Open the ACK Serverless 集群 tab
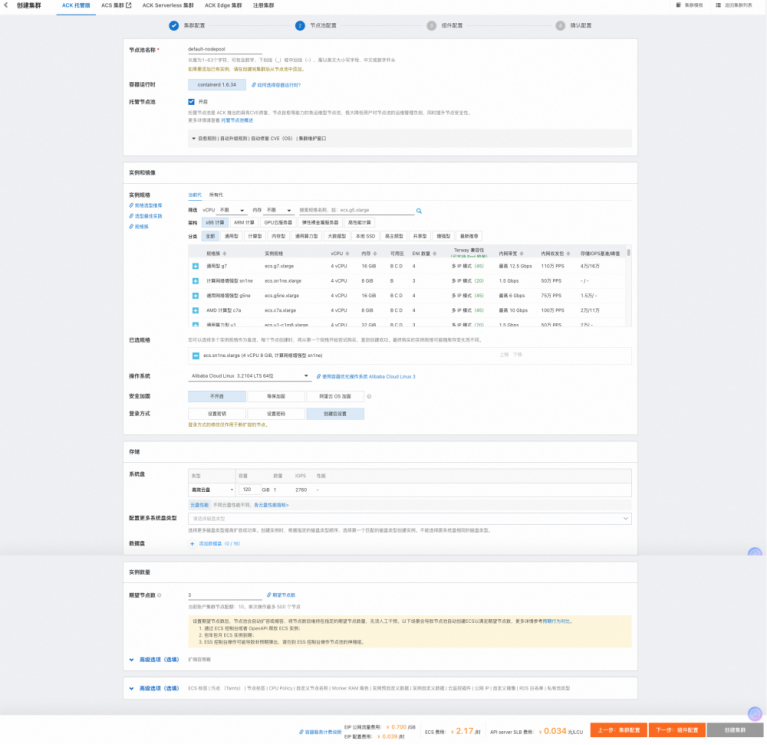 (168, 5)
